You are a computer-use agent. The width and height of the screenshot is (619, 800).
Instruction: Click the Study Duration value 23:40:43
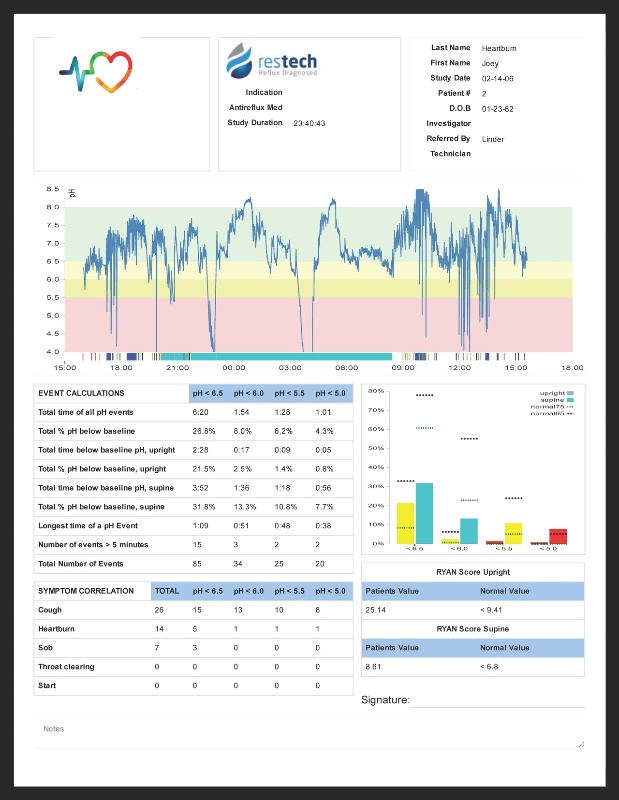309,123
